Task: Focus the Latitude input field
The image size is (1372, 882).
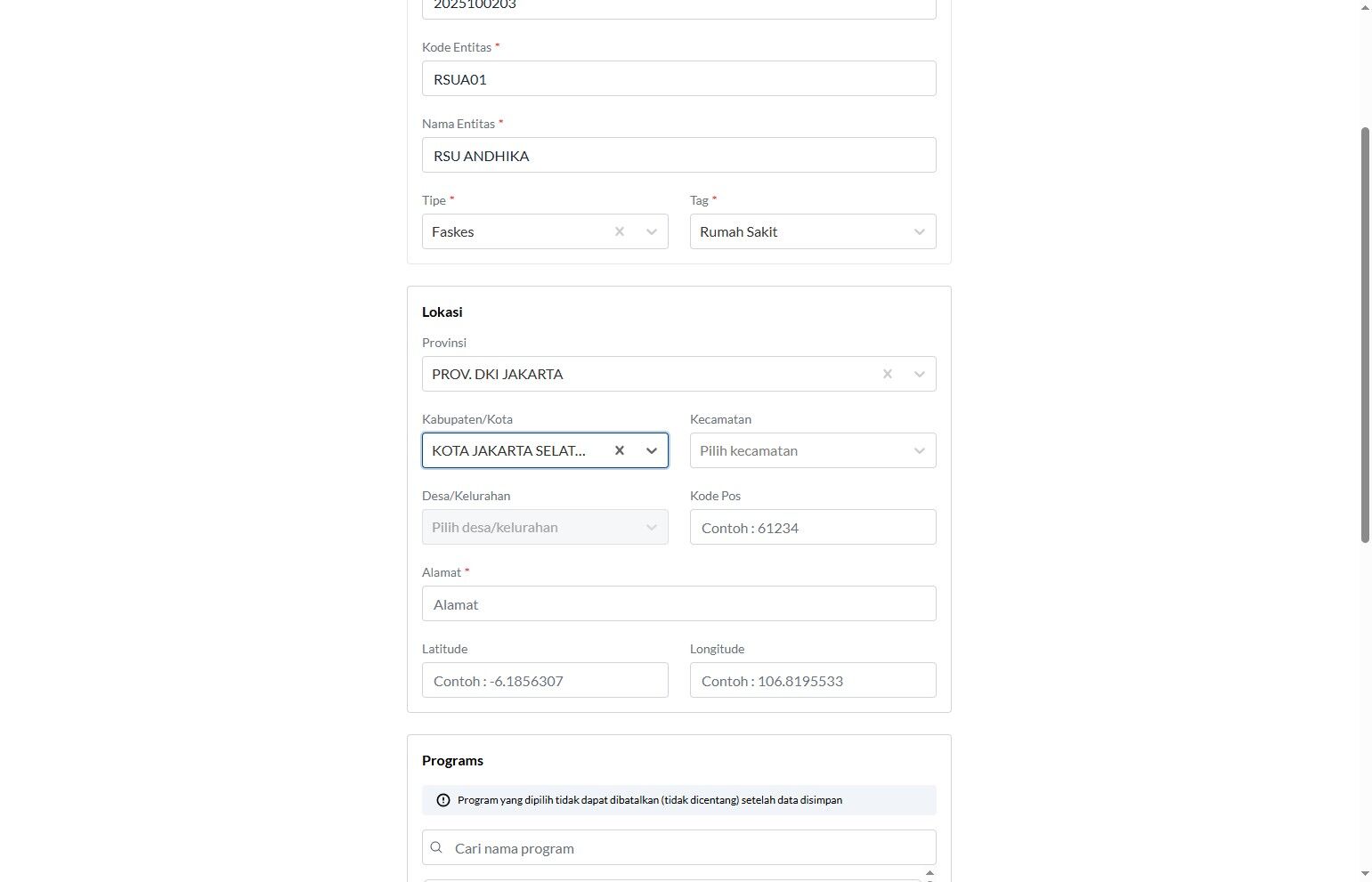Action: [x=545, y=680]
